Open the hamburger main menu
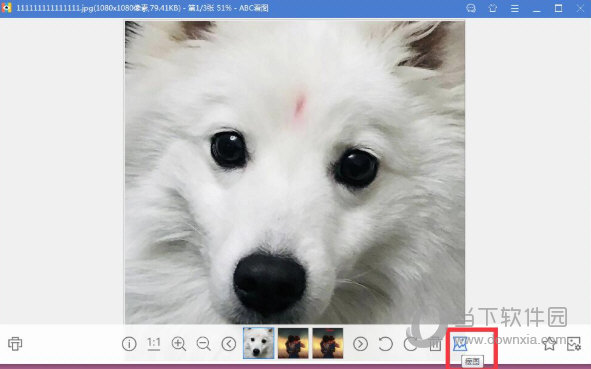591x369 pixels. 514,8
